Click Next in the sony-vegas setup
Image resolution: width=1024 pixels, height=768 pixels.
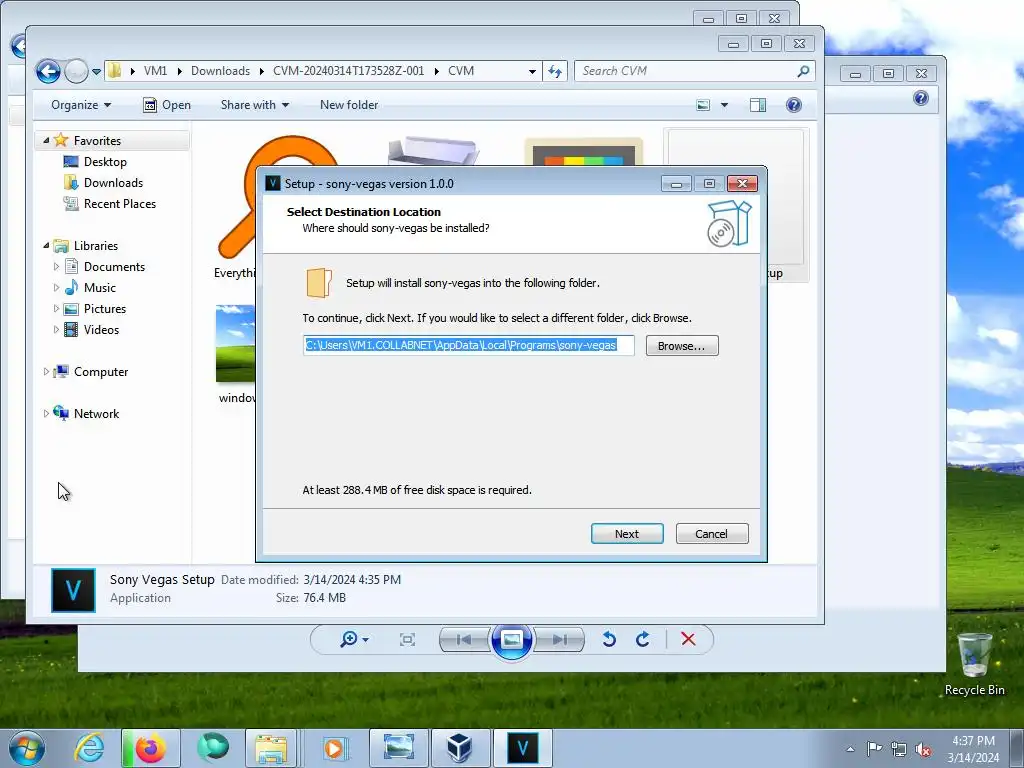[x=627, y=534]
